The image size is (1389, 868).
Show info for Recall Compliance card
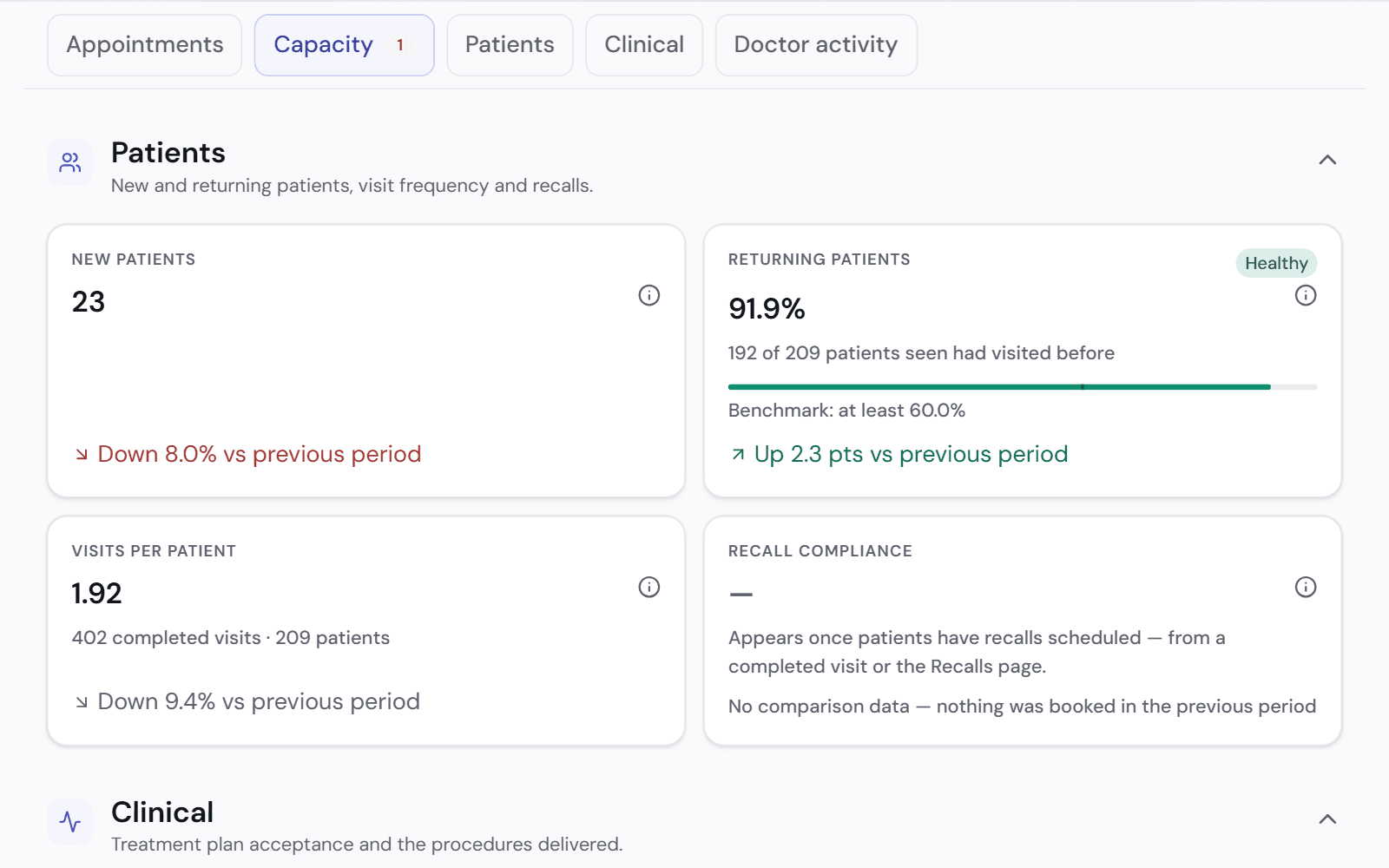pyautogui.click(x=1306, y=587)
